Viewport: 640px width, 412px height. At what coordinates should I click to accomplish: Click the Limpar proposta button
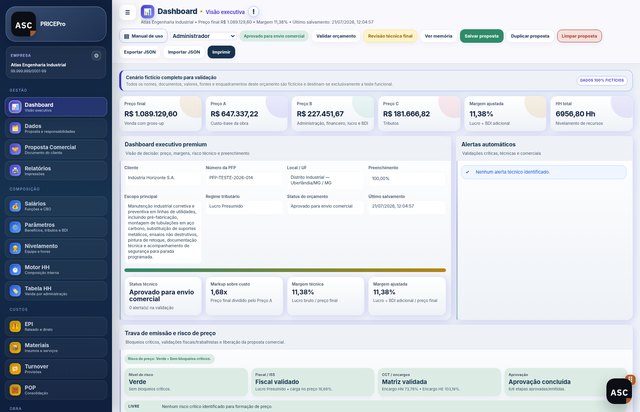(579, 36)
